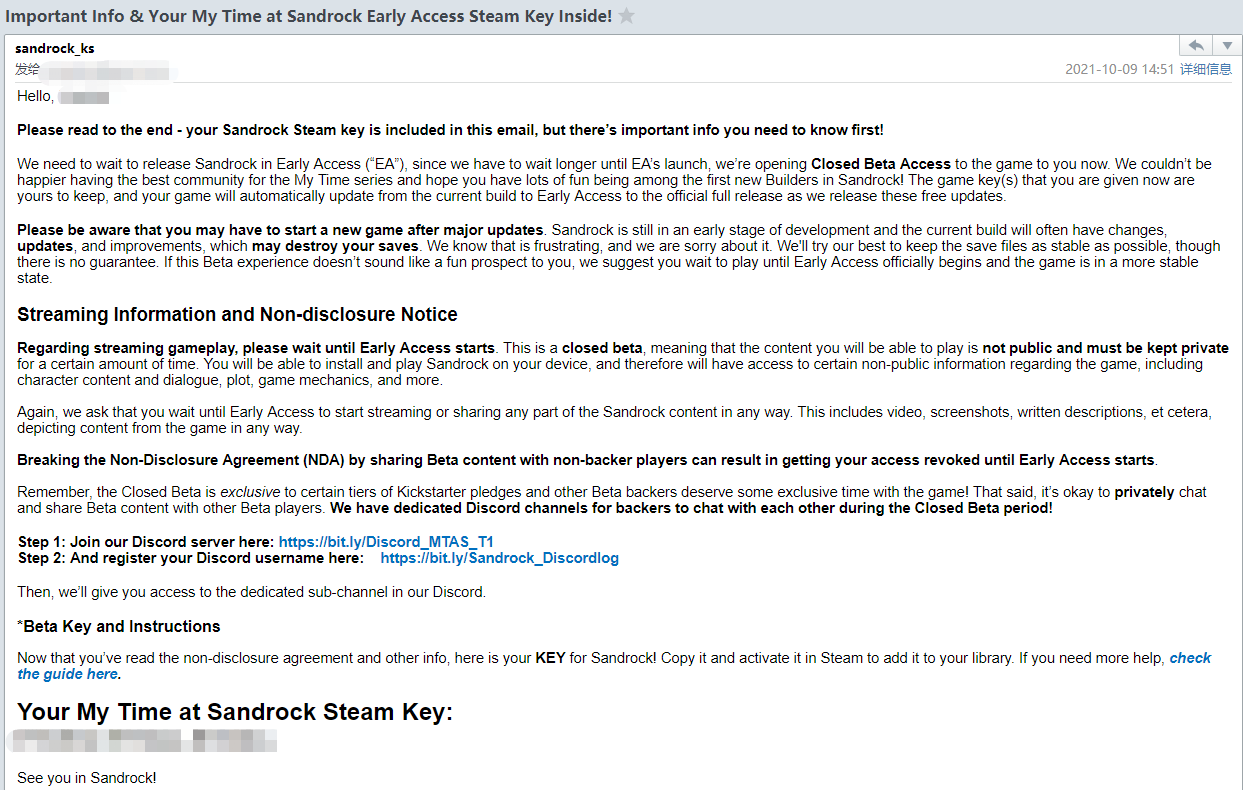Click the bold "Please read to the end" line

(x=450, y=130)
